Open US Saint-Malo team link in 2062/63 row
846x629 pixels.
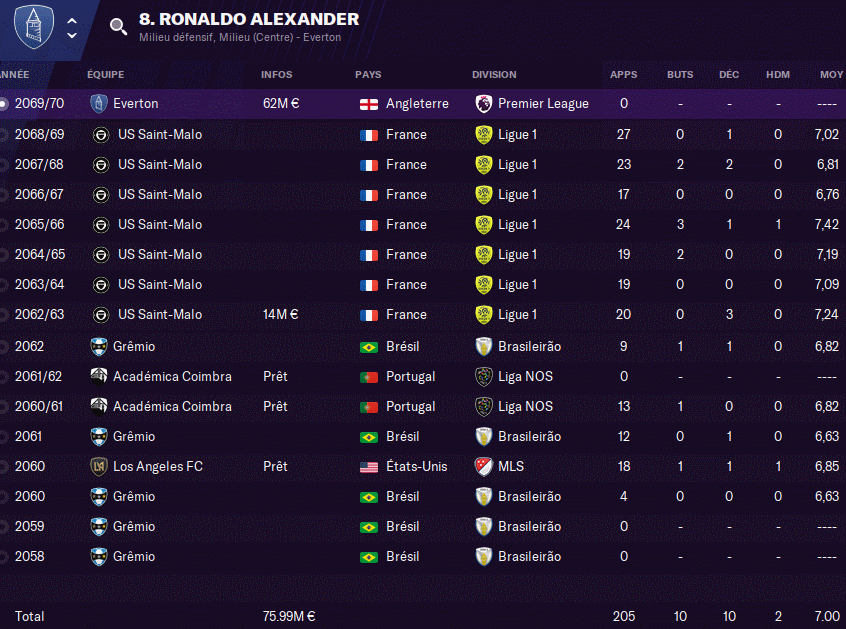pos(160,314)
